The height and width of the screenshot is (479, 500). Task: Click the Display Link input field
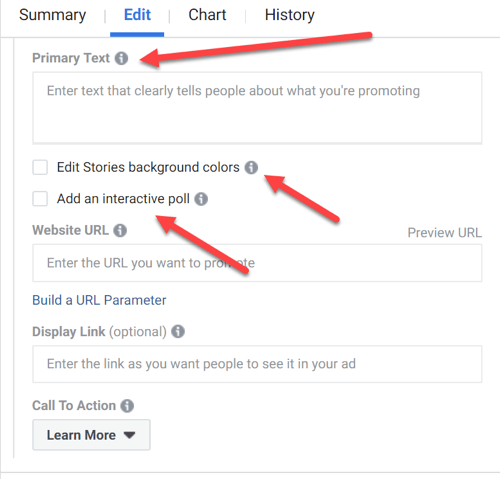tap(257, 364)
